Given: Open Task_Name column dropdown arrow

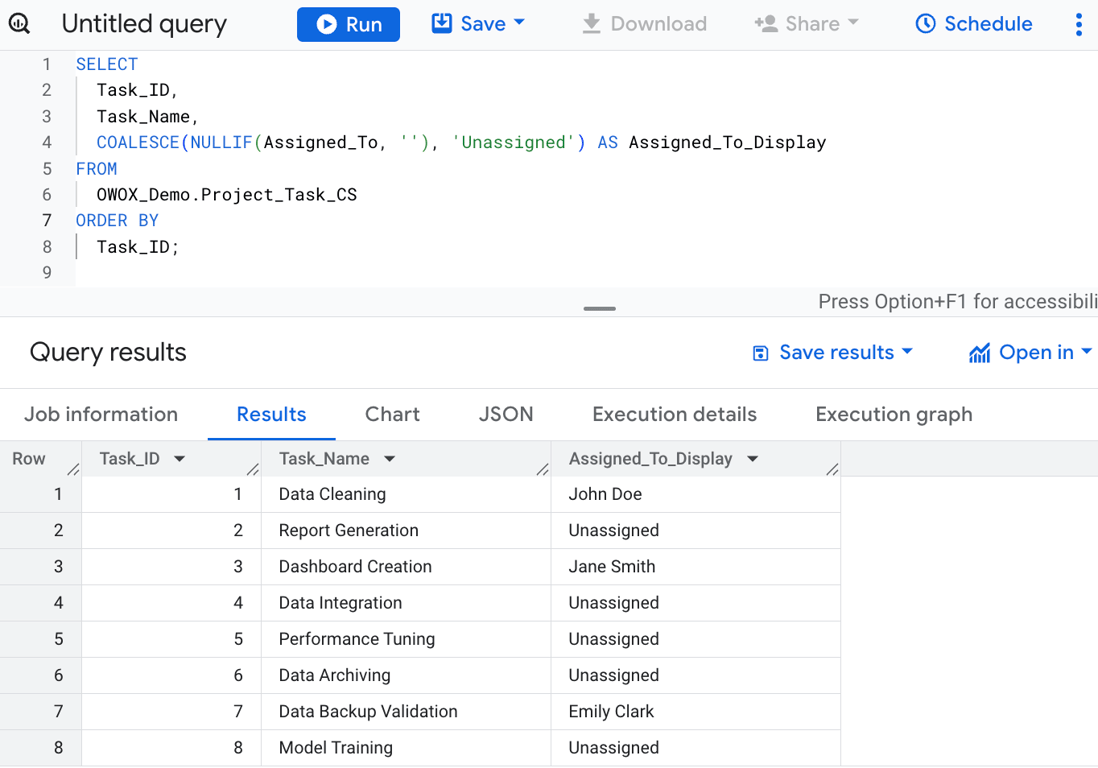Looking at the screenshot, I should pos(389,459).
